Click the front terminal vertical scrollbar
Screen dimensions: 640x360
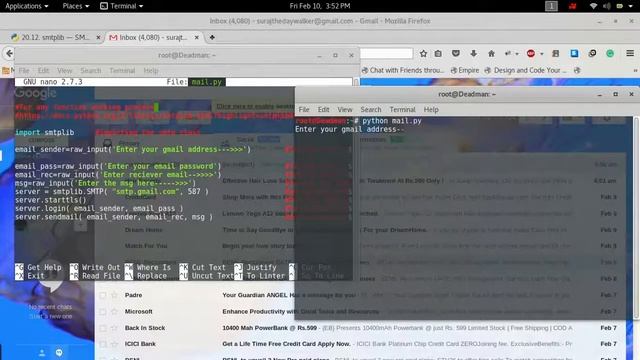[636, 217]
